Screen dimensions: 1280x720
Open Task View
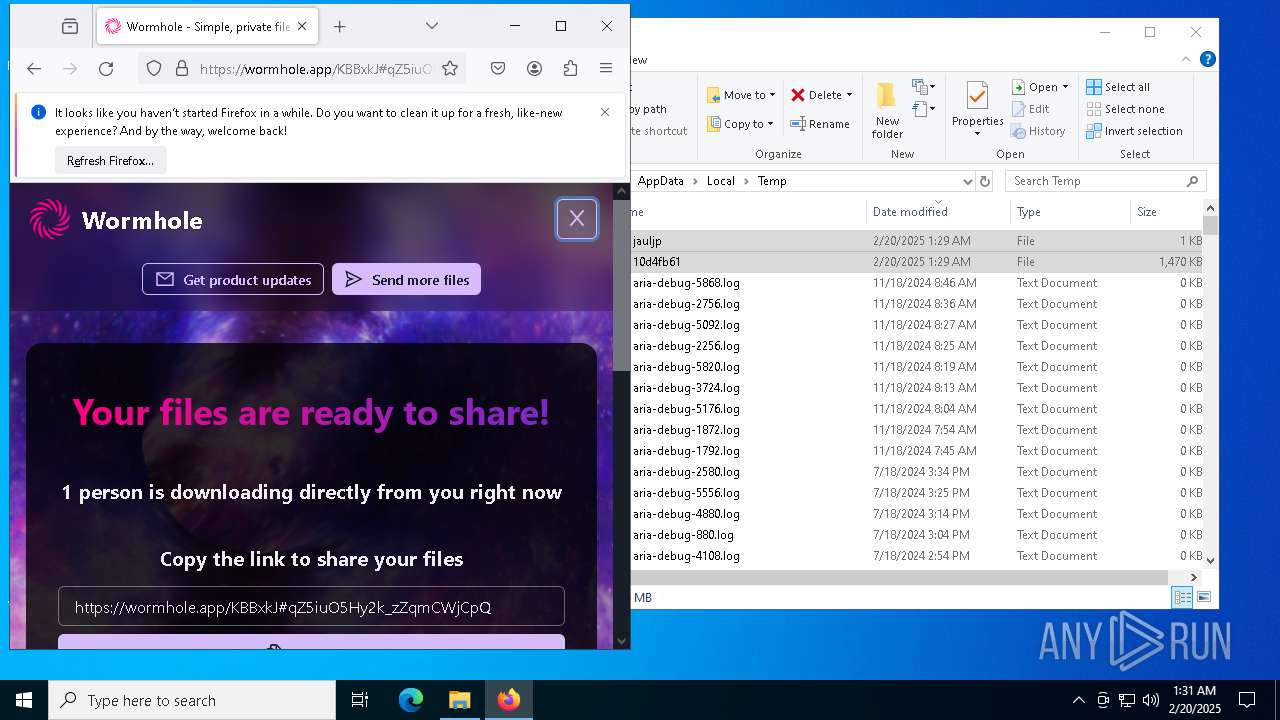click(x=360, y=700)
